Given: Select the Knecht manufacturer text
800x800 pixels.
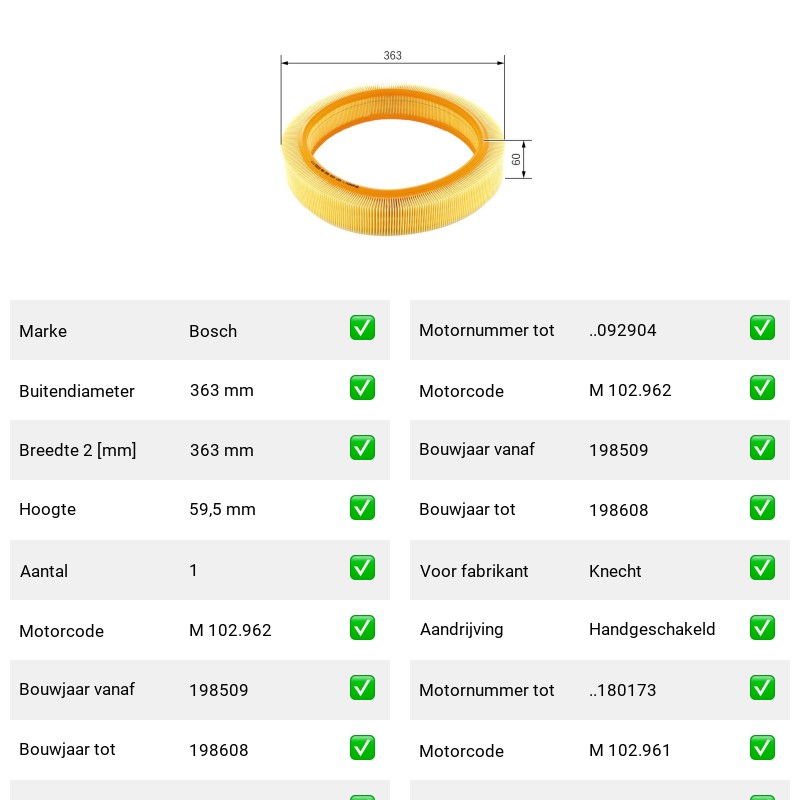Looking at the screenshot, I should click(x=615, y=571).
